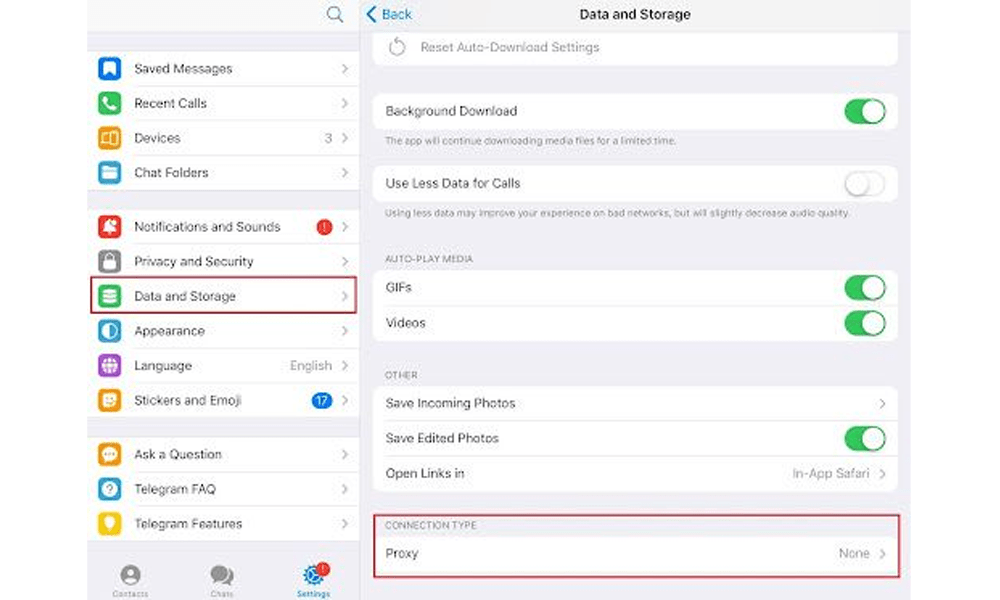Disable Background Download
The image size is (1000, 600).
pyautogui.click(x=864, y=111)
